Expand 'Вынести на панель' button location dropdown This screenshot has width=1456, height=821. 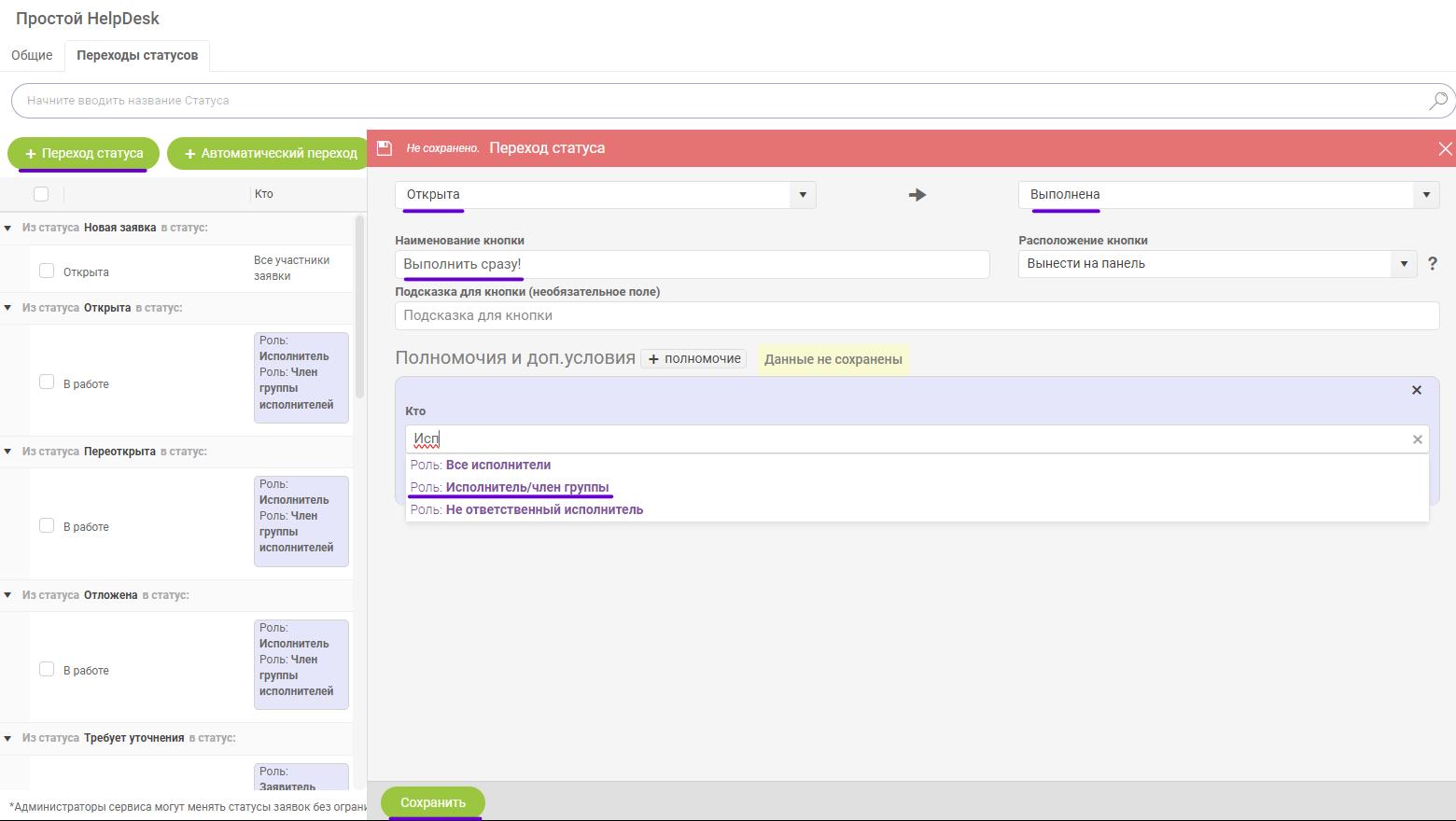(1403, 264)
